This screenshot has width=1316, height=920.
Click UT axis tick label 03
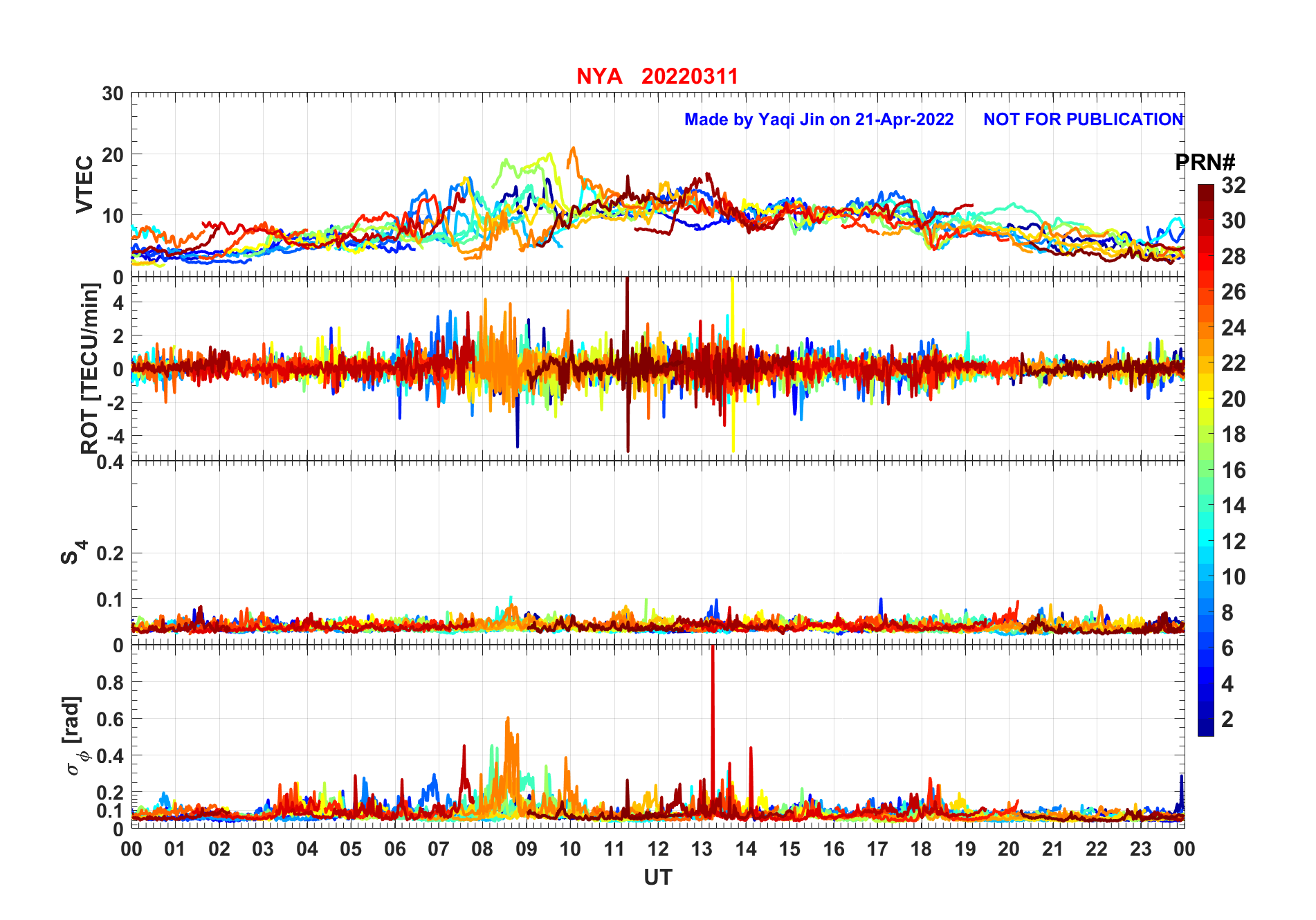[x=263, y=849]
